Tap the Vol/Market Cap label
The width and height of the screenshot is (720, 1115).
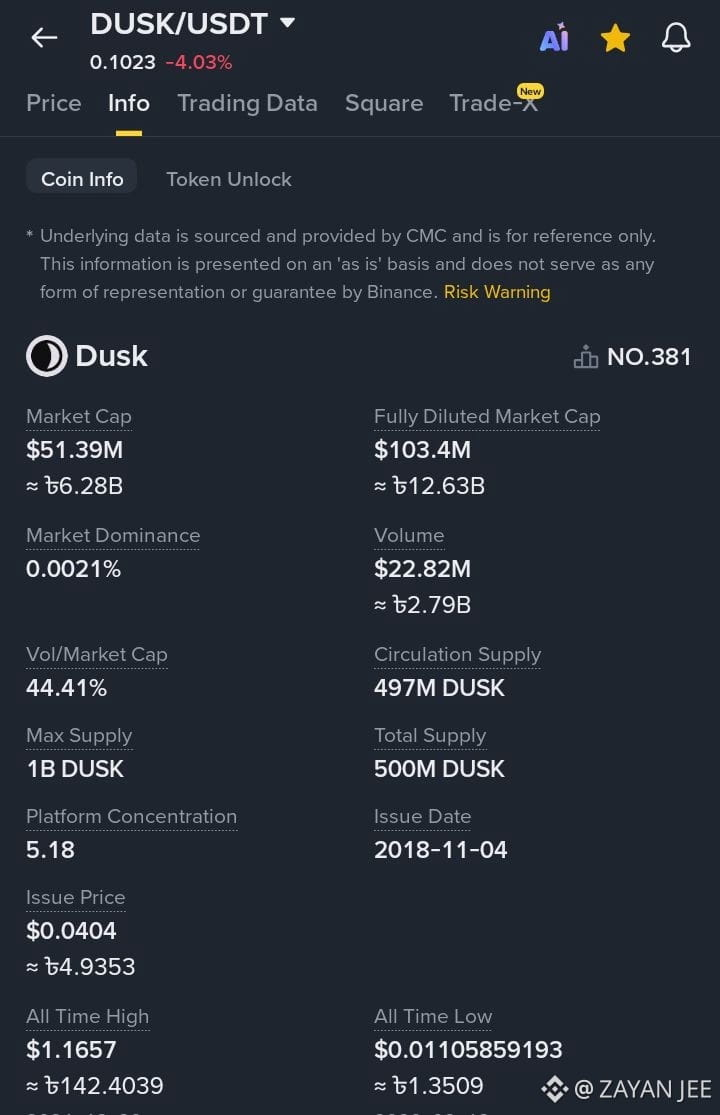[96, 655]
